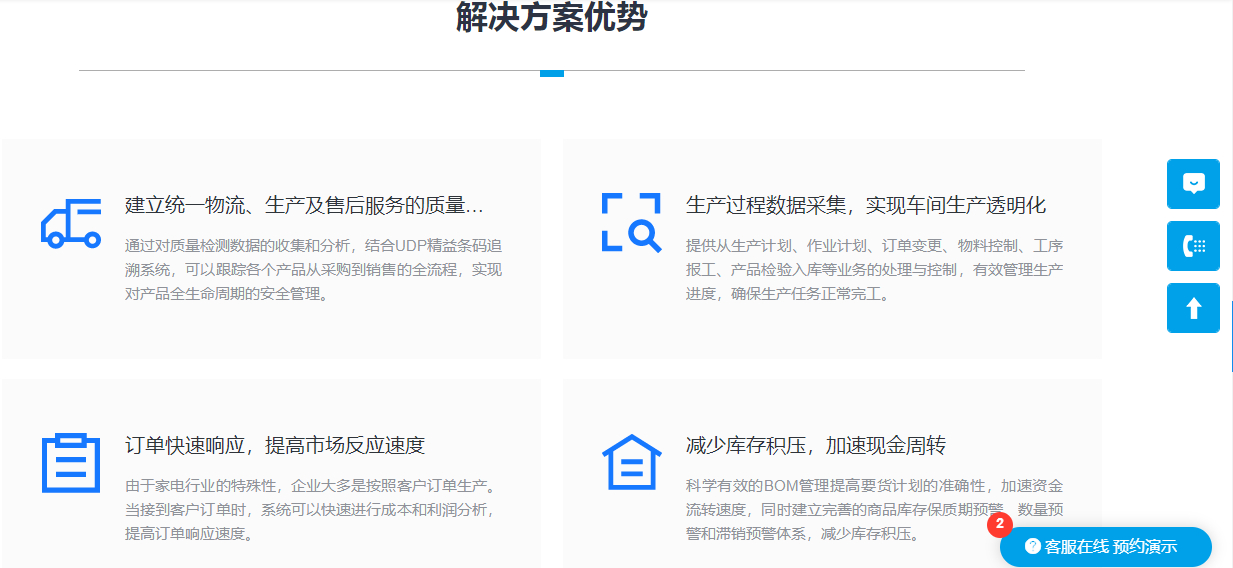Open 客服在线 预约演示 chat button
The height and width of the screenshot is (568, 1233).
(1106, 547)
